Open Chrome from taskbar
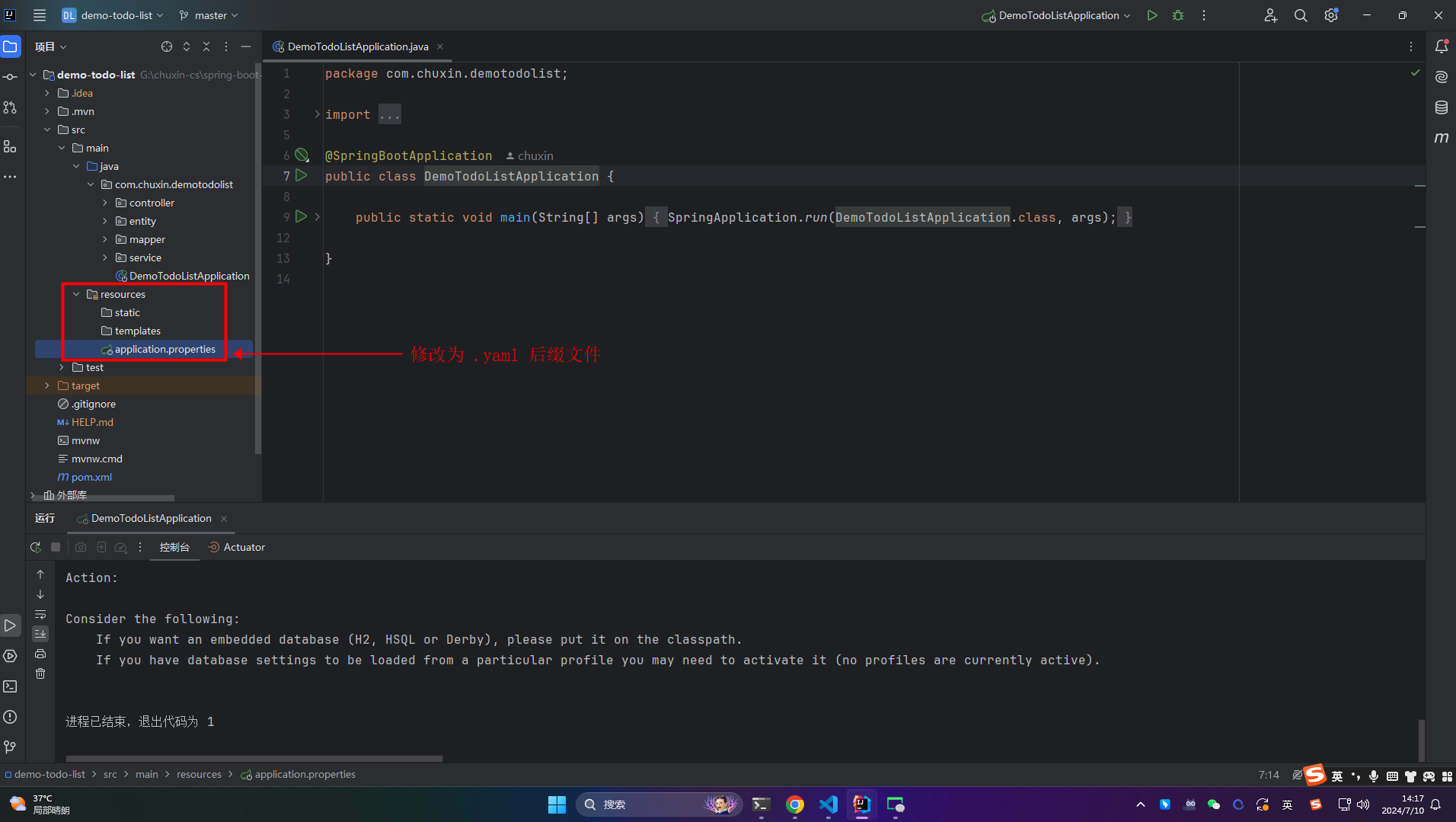Viewport: 1456px width, 822px height. coord(794,804)
